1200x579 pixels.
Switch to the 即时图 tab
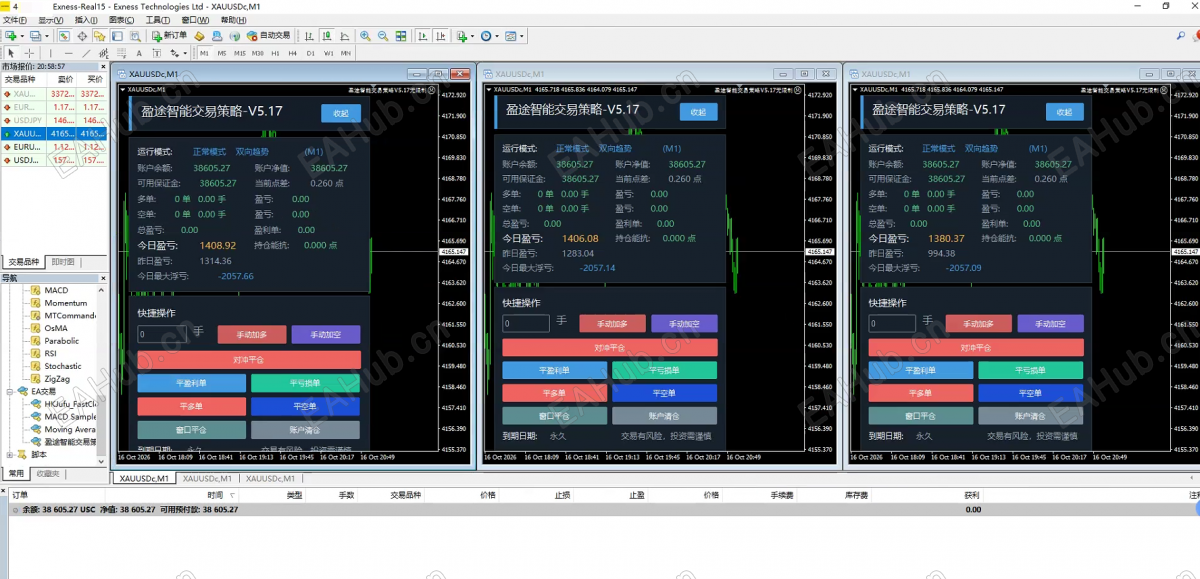[63, 262]
